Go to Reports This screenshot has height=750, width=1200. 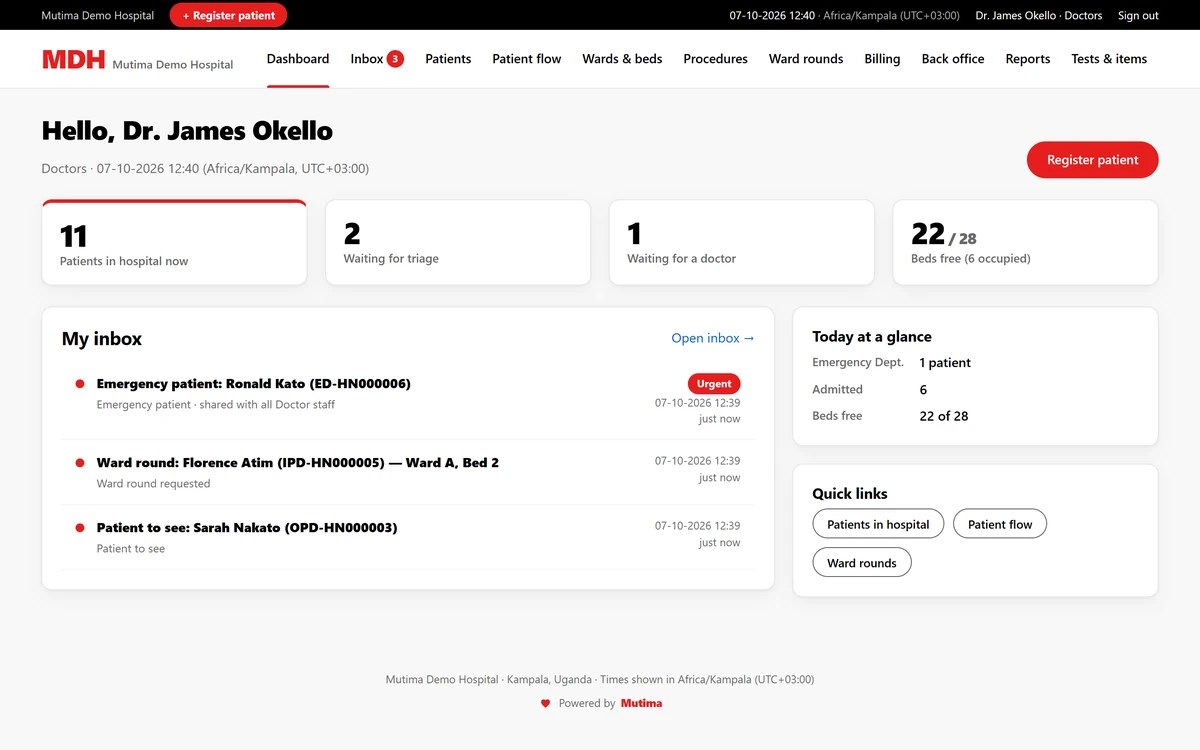(x=1028, y=59)
